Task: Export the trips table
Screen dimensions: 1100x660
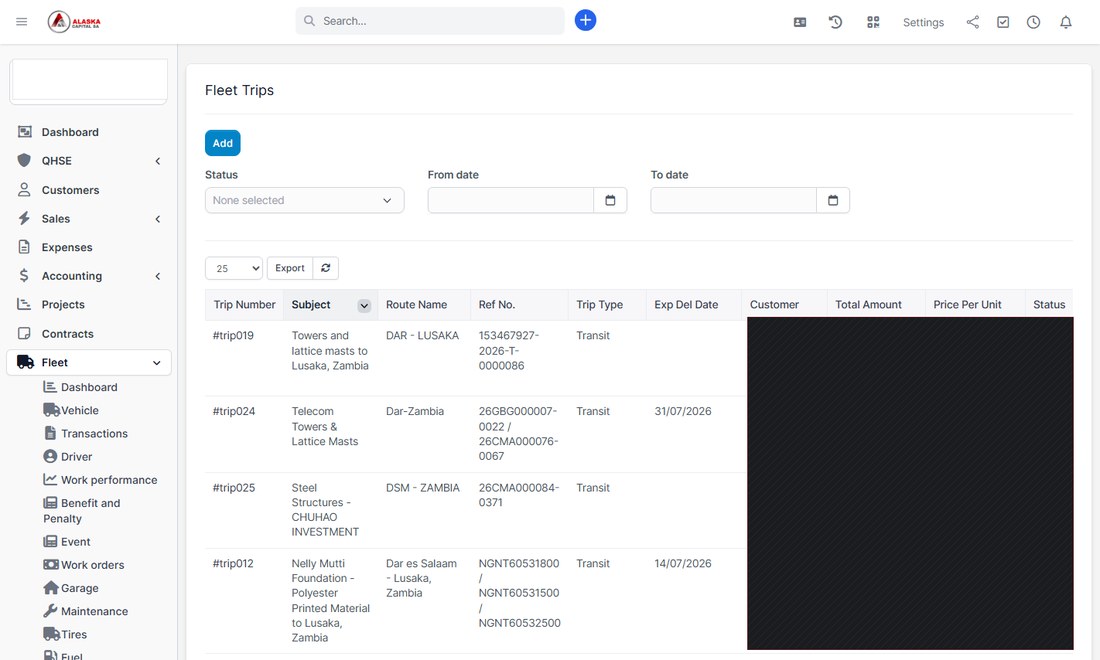Action: (x=290, y=268)
